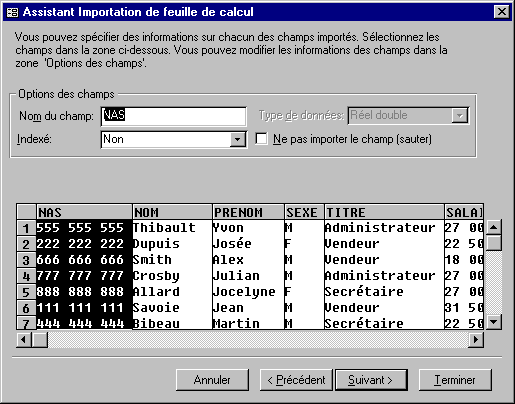
Task: Click horizontal scroll right arrow
Action: 476,340
